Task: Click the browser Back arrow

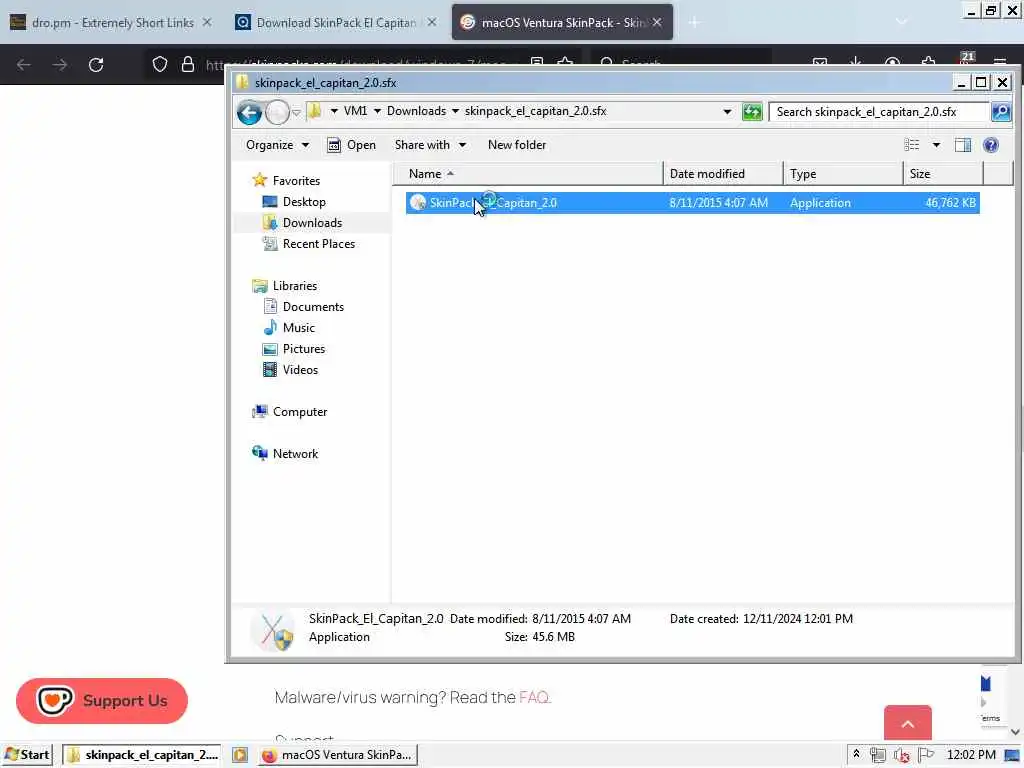Action: pos(24,65)
